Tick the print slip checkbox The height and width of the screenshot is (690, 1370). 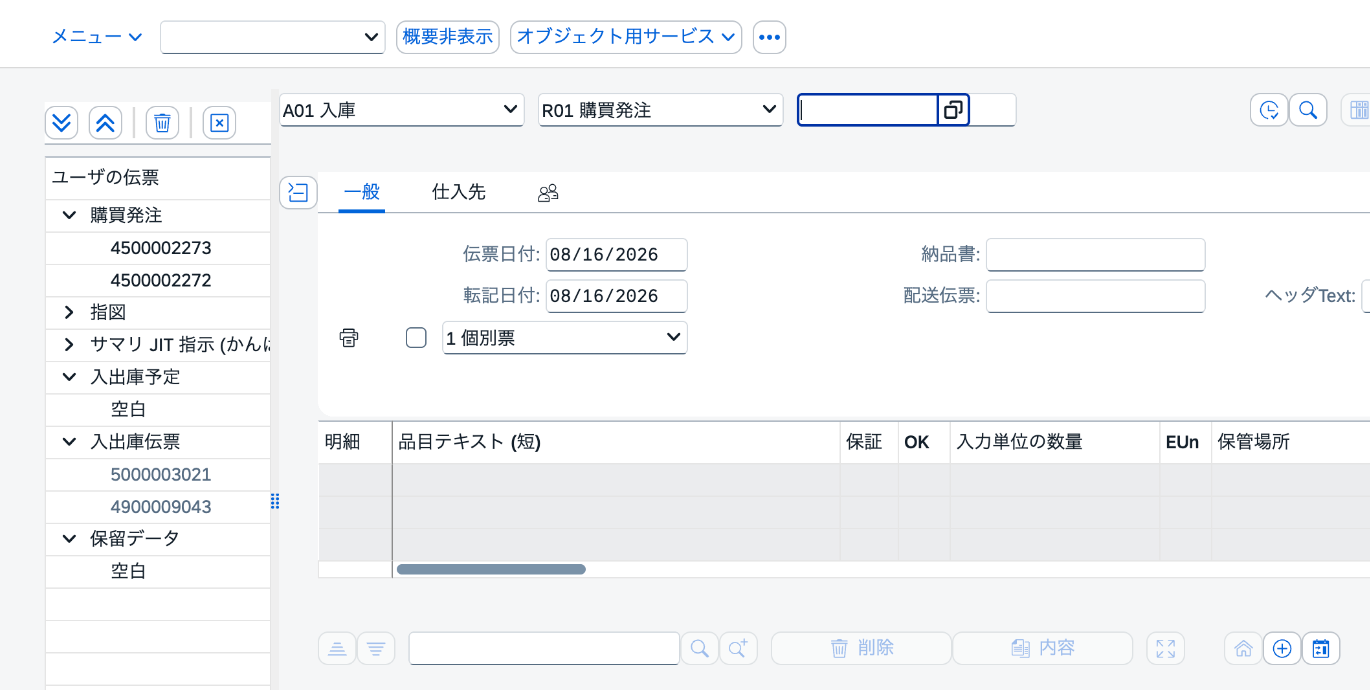416,338
